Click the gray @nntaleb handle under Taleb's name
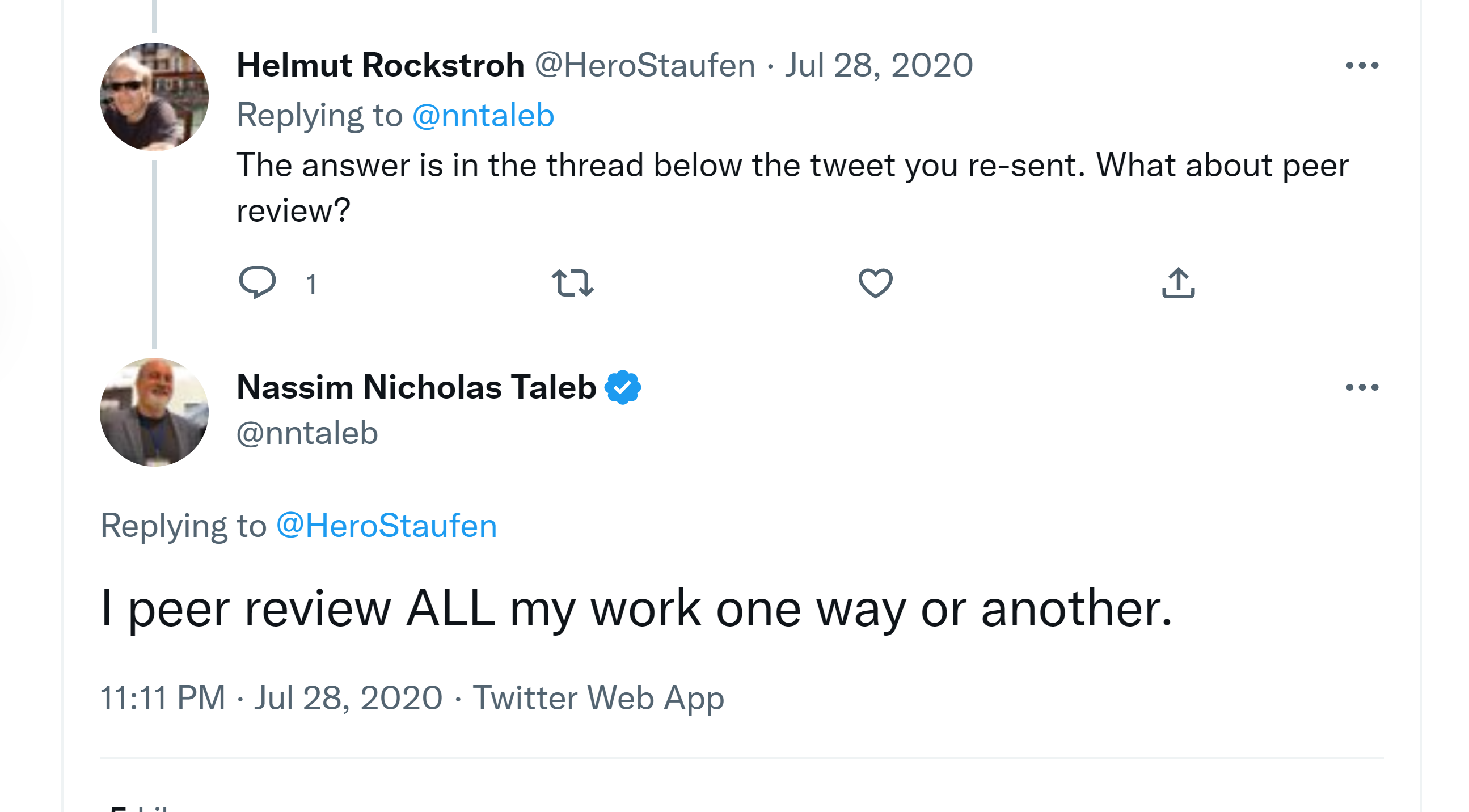This screenshot has width=1469, height=812. 307,433
